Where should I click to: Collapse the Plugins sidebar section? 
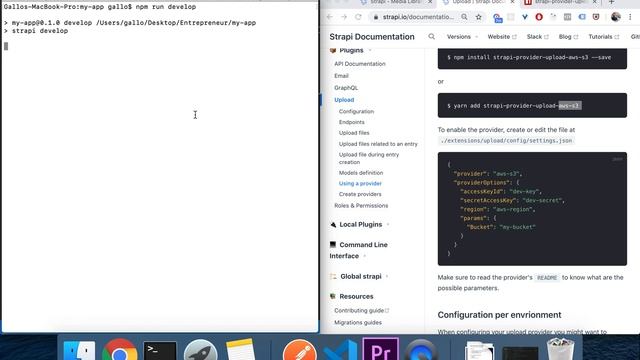tap(351, 50)
